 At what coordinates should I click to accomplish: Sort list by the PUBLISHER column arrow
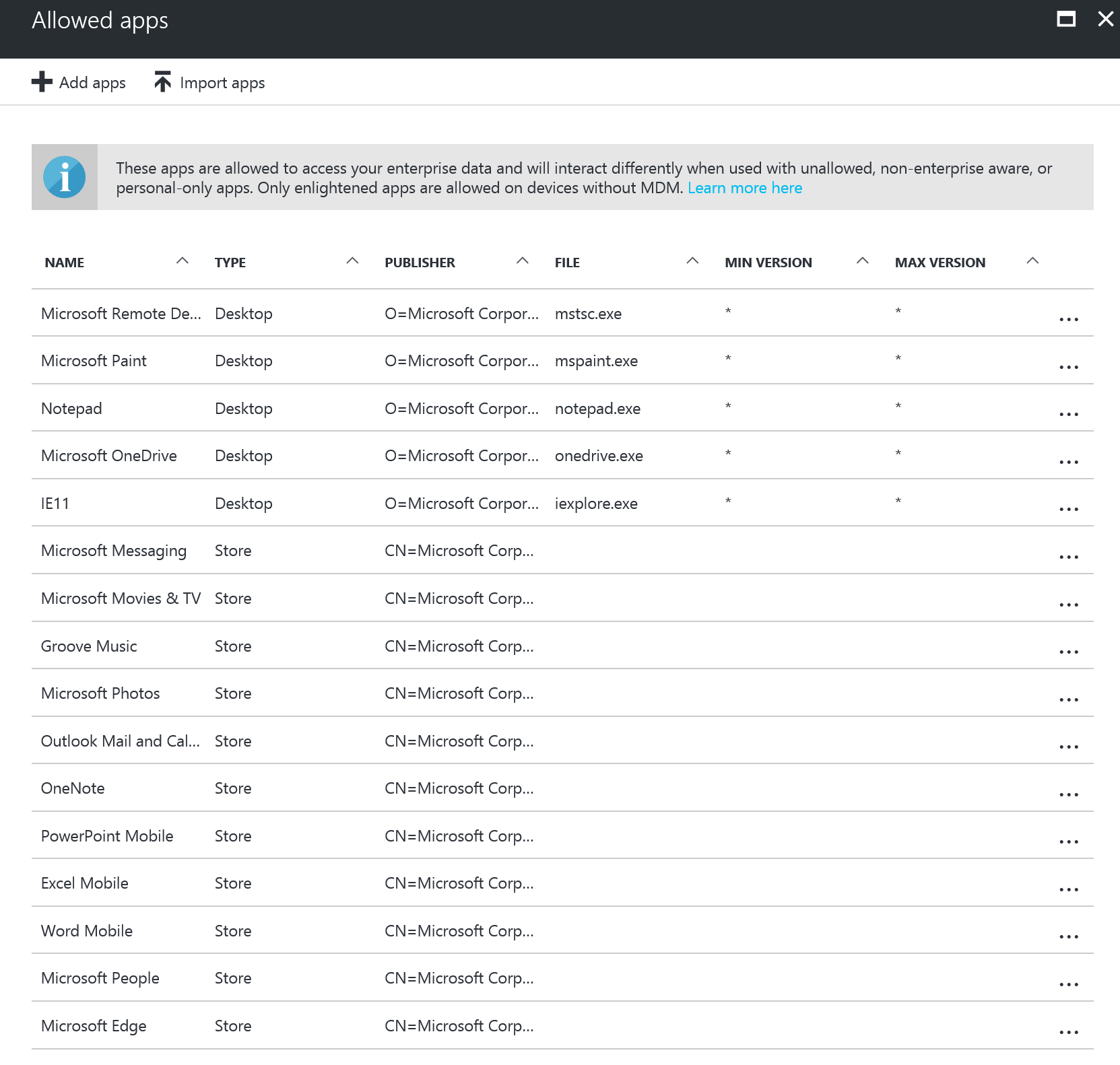pos(522,261)
